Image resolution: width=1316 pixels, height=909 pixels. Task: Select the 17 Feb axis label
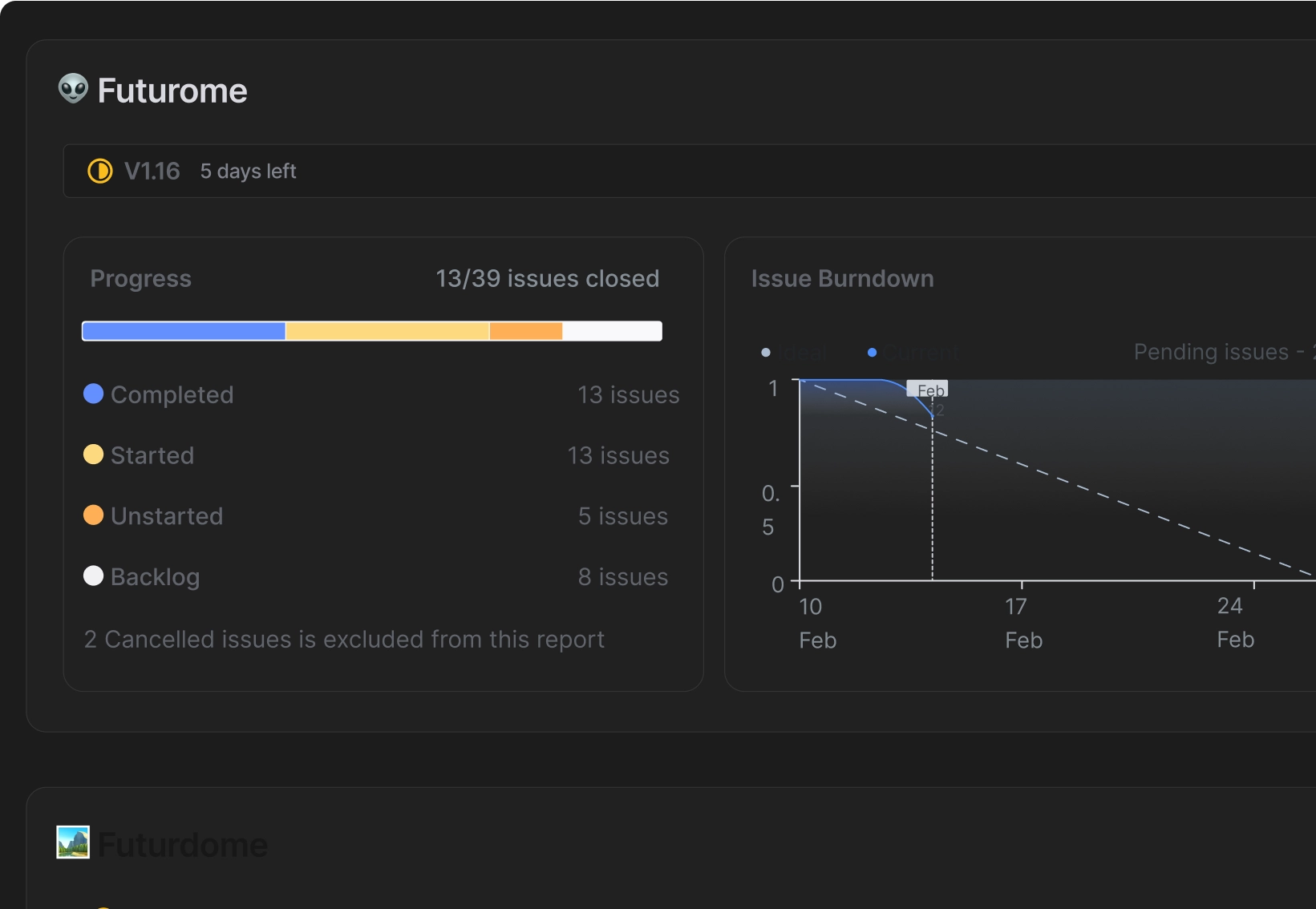[1023, 623]
